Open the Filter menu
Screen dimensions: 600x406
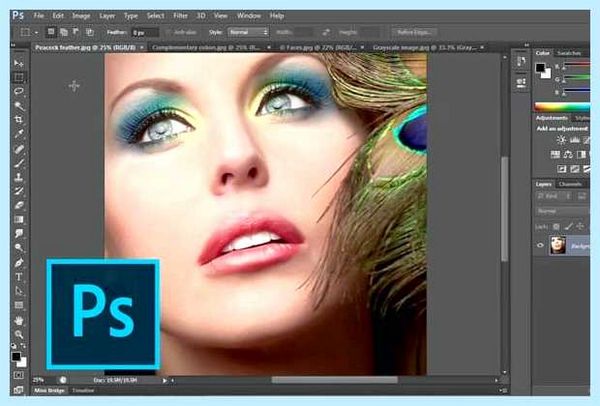coord(180,16)
